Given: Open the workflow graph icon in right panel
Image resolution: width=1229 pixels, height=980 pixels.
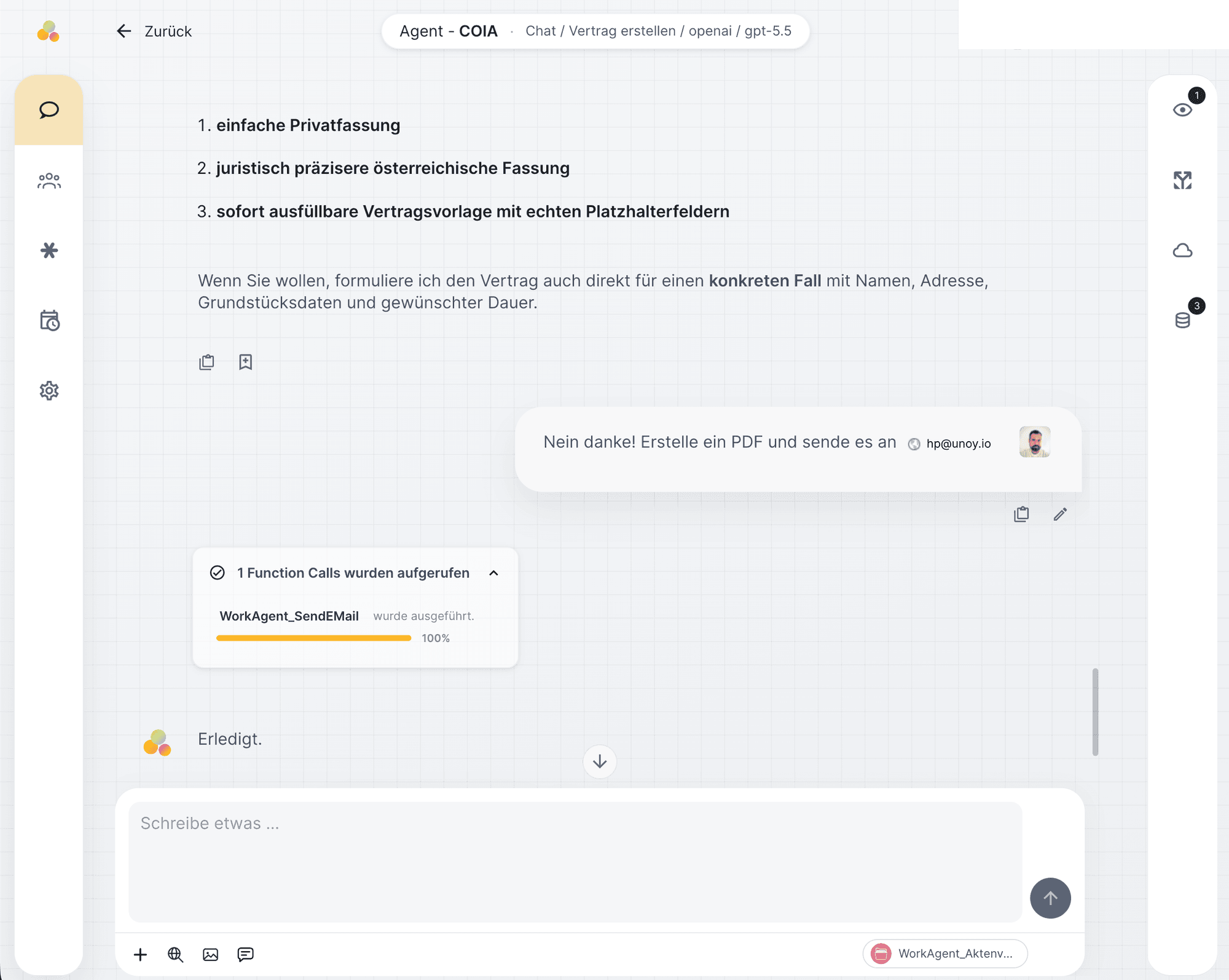Looking at the screenshot, I should [x=1182, y=180].
